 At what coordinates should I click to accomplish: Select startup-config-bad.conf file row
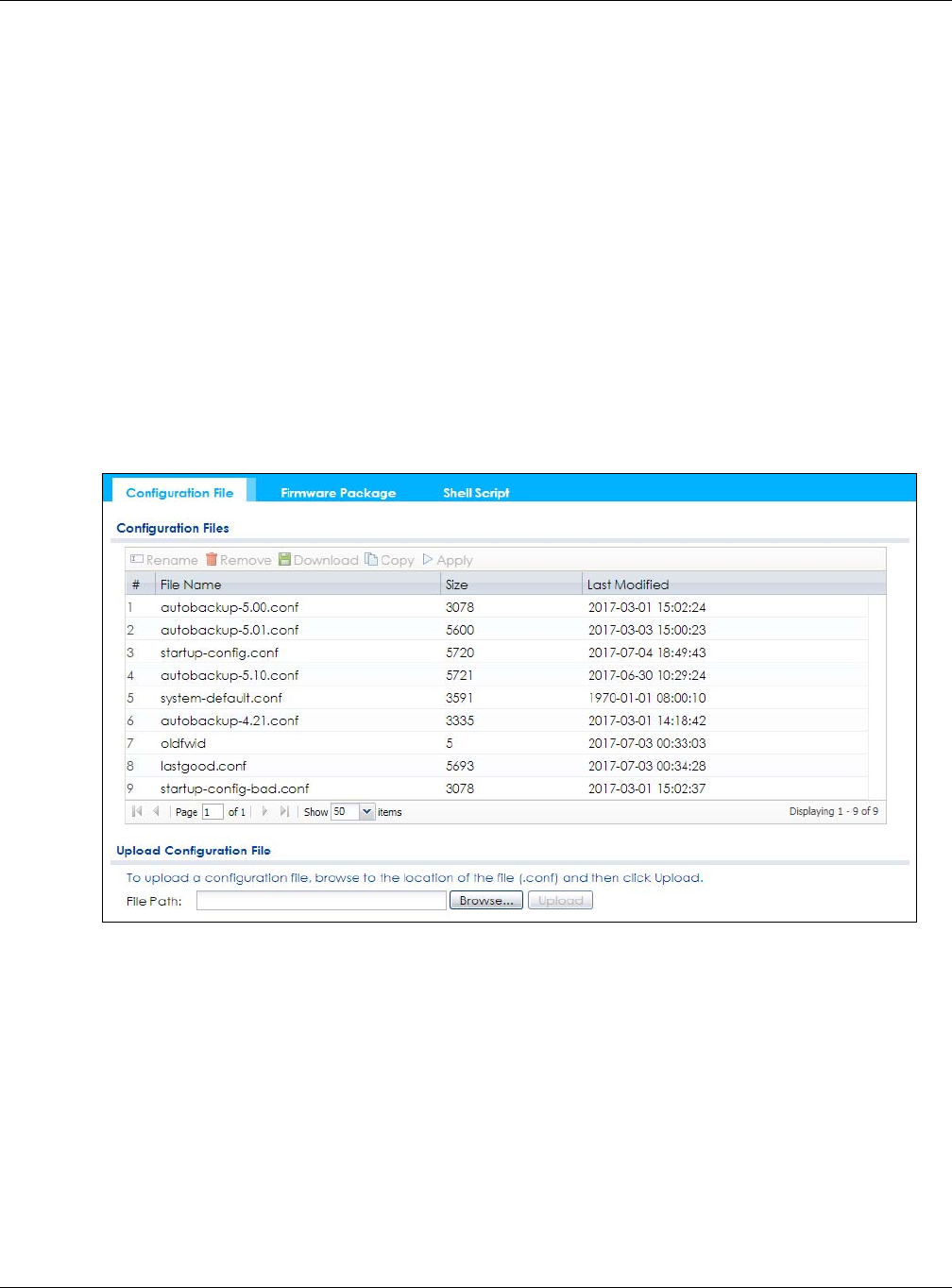(497, 788)
